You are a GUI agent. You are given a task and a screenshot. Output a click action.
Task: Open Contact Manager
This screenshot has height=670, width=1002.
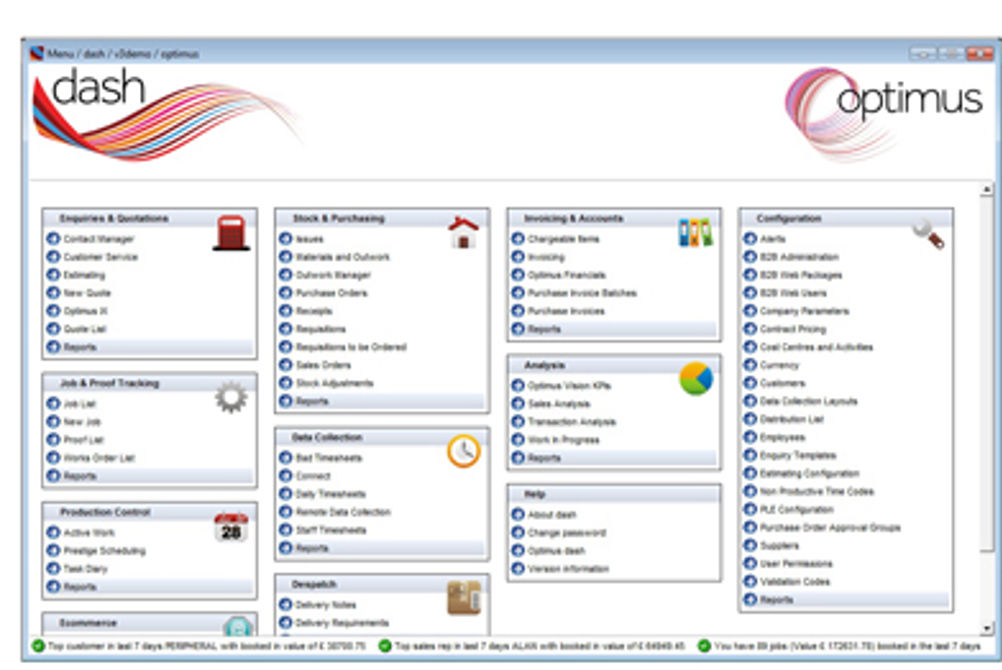(98, 239)
